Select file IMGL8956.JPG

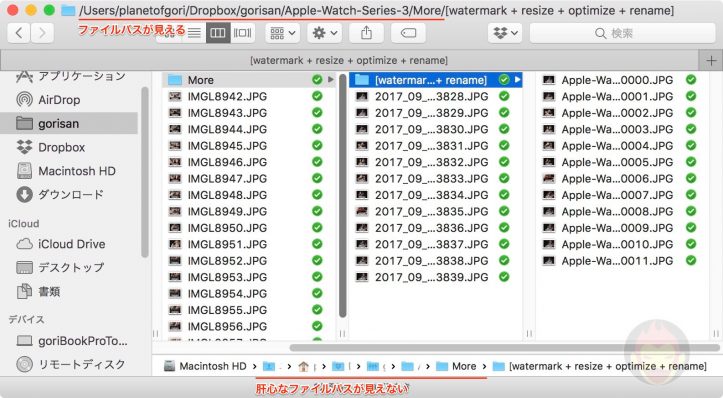[249, 327]
